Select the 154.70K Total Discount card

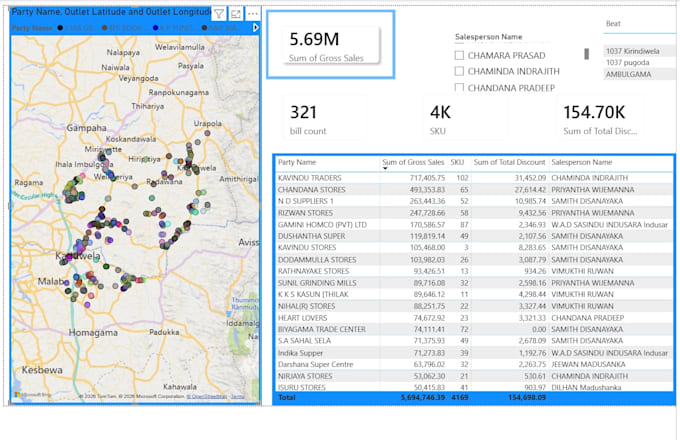click(600, 119)
